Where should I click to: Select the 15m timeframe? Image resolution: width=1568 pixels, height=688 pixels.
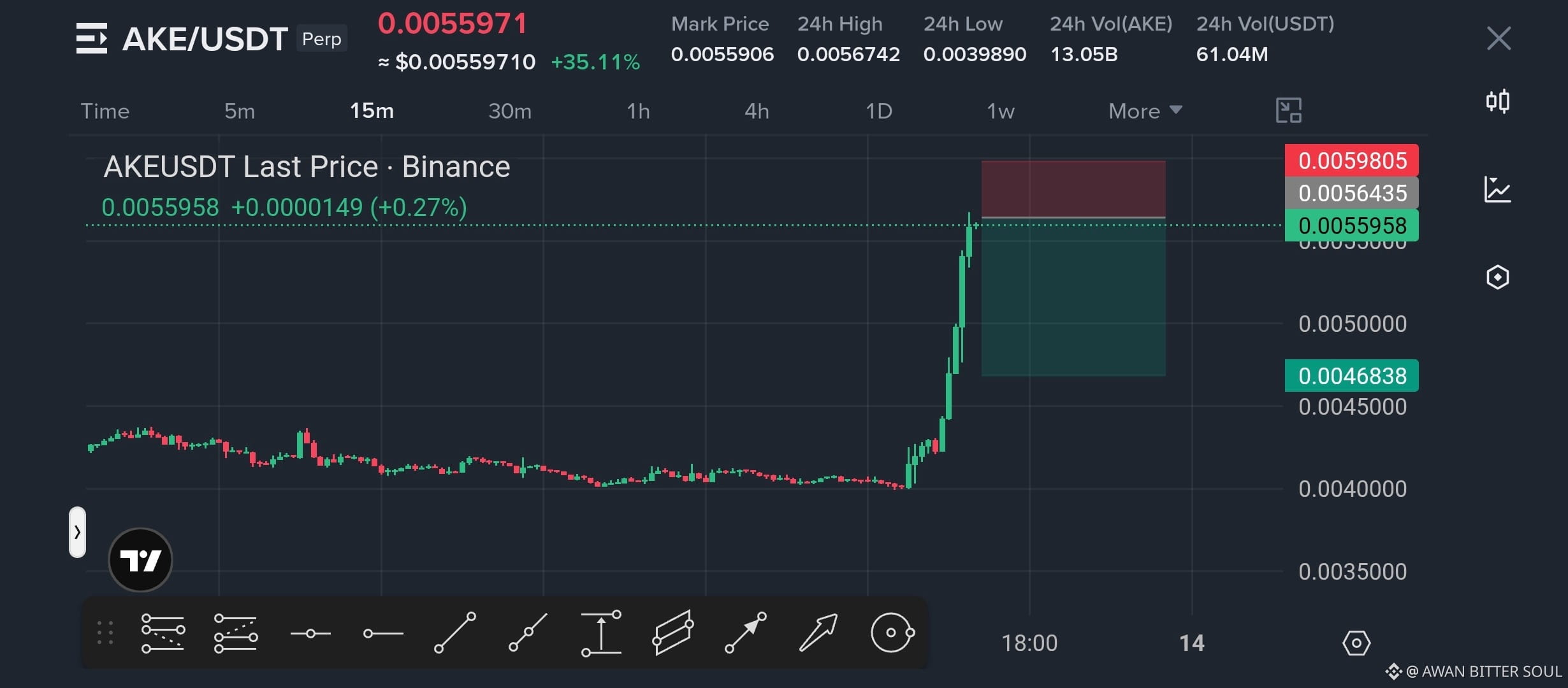click(372, 111)
